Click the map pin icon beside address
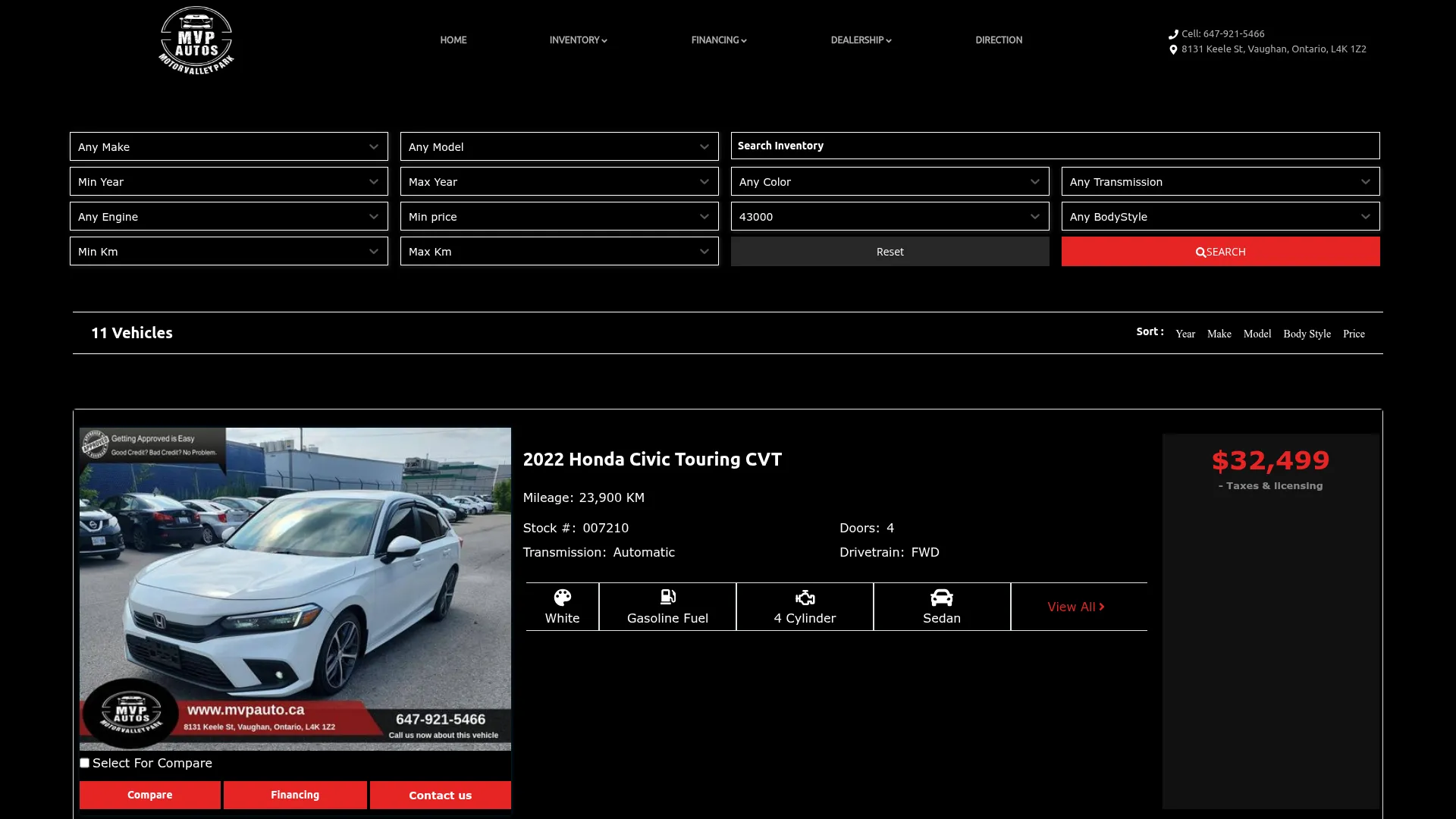Image resolution: width=1456 pixels, height=819 pixels. (1173, 49)
